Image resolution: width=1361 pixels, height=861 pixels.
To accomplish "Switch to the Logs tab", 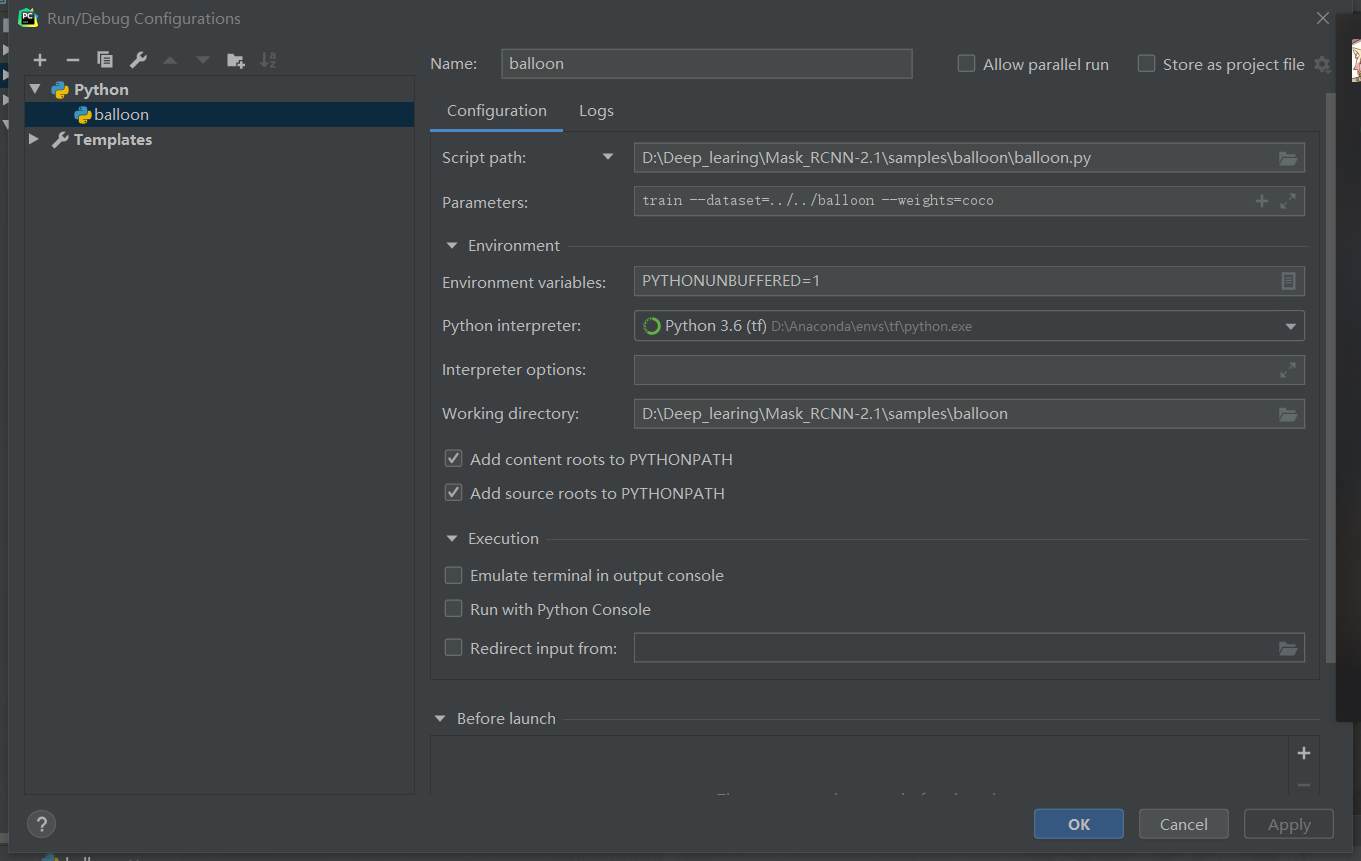I will (596, 111).
